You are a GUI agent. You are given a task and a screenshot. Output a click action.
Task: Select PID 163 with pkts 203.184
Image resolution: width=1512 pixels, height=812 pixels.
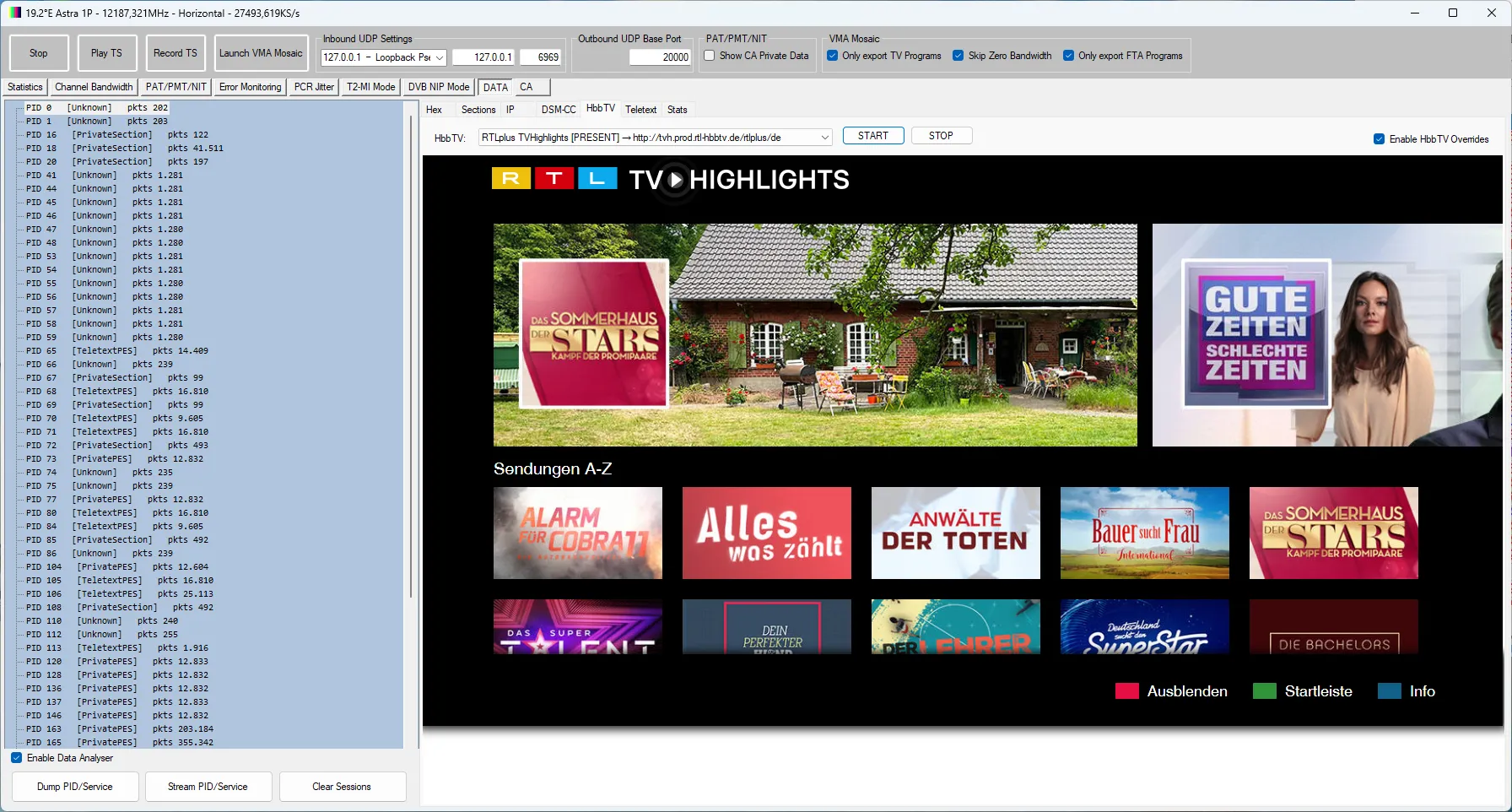coord(120,729)
